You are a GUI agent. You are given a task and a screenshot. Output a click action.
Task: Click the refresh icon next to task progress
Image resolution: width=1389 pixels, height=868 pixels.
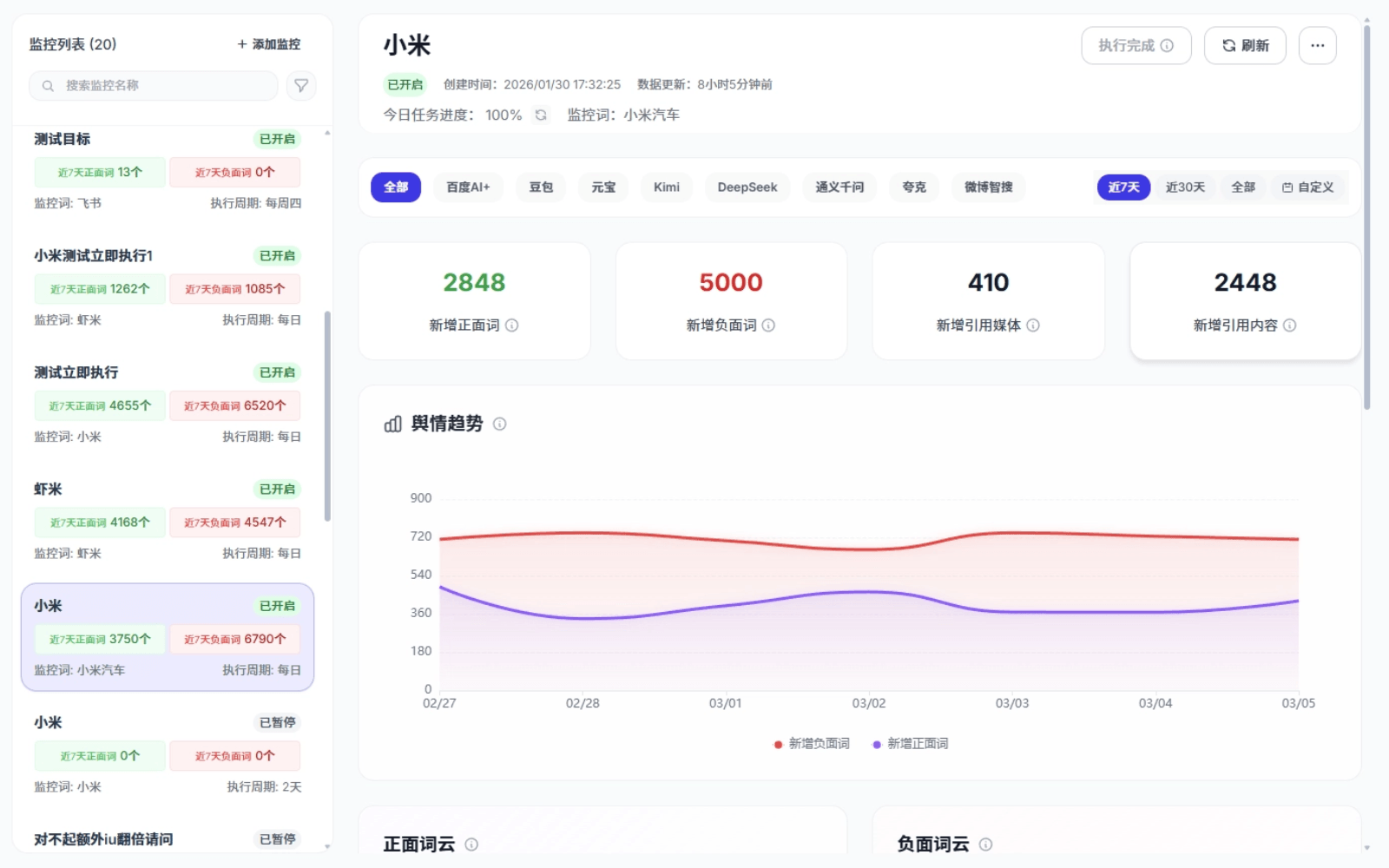tap(541, 115)
